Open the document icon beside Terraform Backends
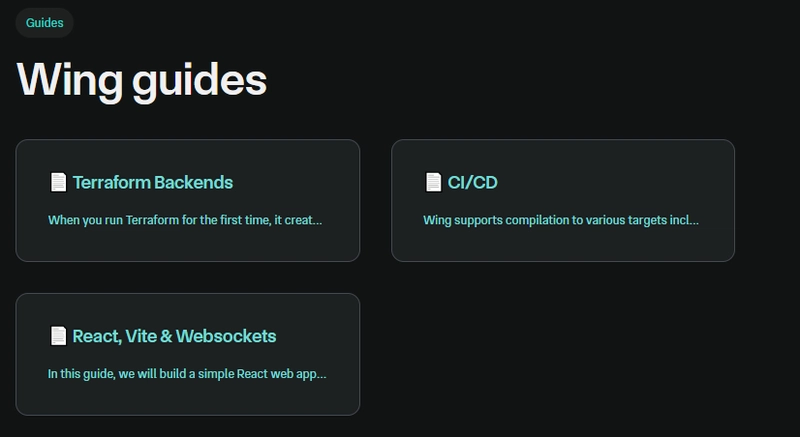The height and width of the screenshot is (437, 800). [58, 182]
